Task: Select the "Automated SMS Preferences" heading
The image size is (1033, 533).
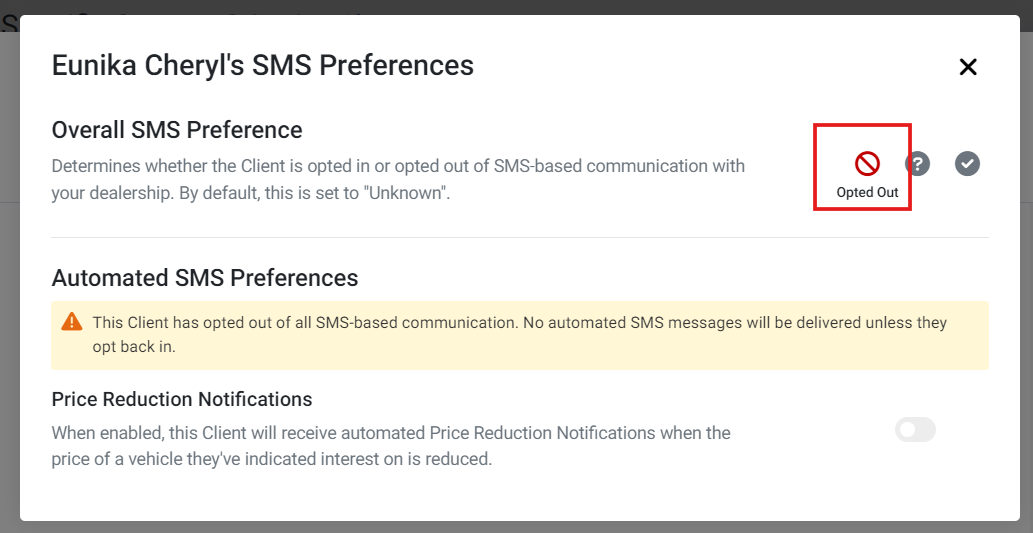Action: [x=205, y=277]
